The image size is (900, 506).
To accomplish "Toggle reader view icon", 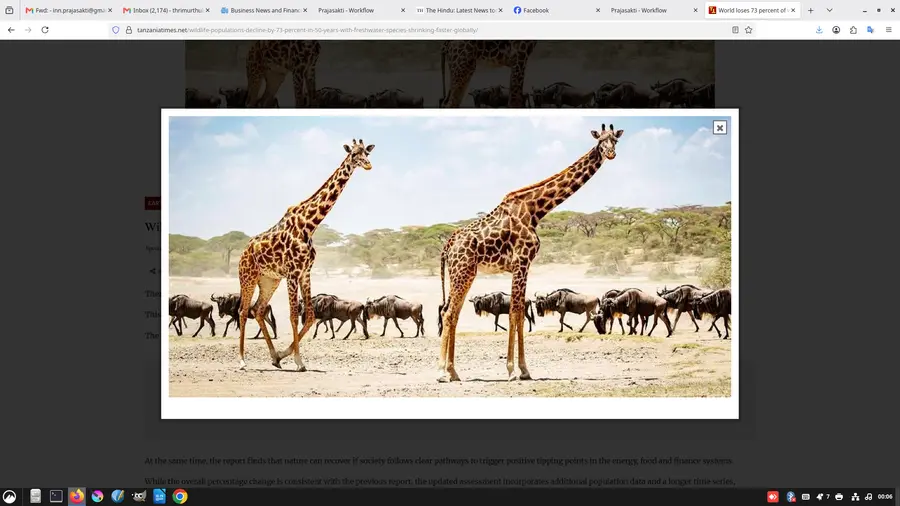I will point(735,30).
